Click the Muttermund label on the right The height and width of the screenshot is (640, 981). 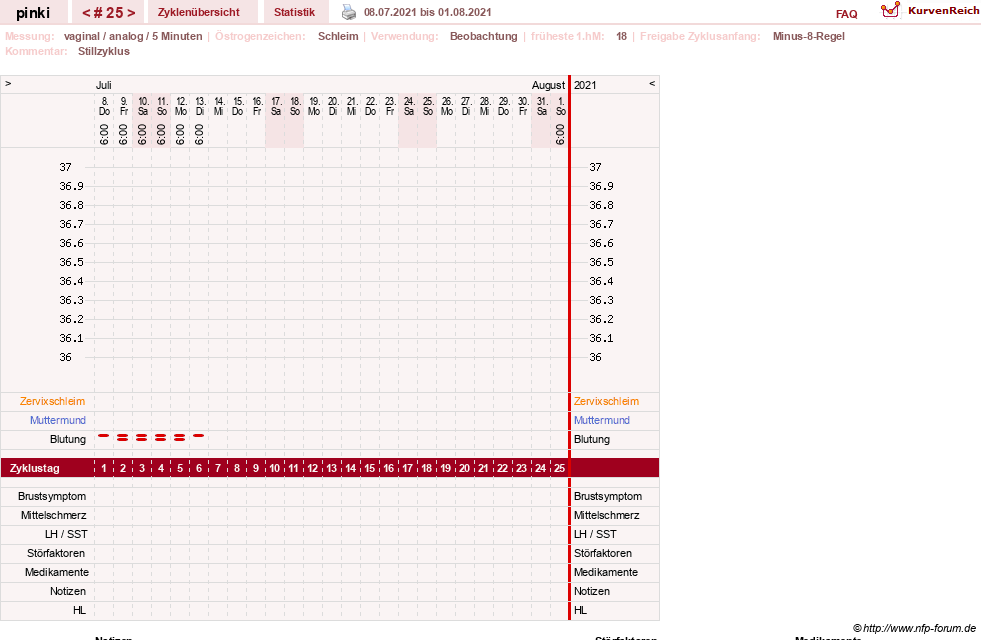click(x=602, y=420)
